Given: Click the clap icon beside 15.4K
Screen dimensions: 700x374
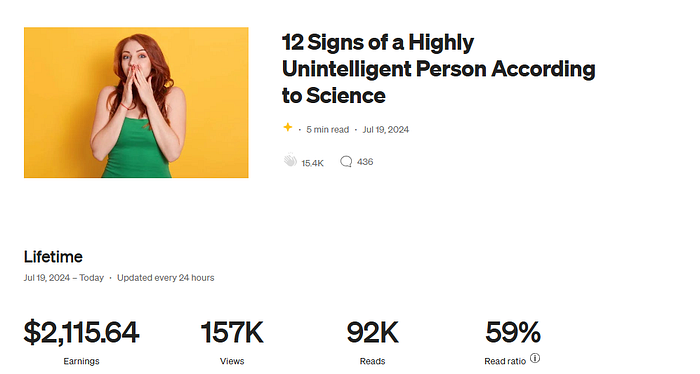Looking at the screenshot, I should point(290,160).
